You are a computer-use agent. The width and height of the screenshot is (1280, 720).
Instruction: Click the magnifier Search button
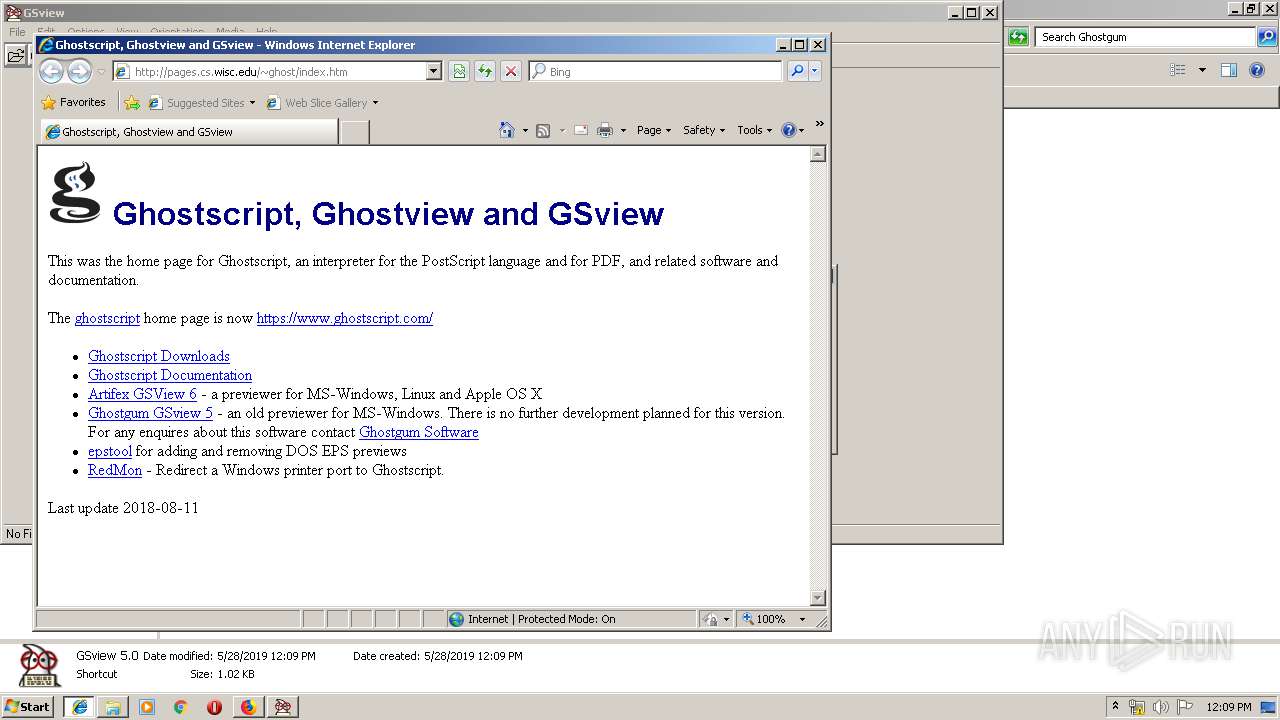(x=797, y=71)
